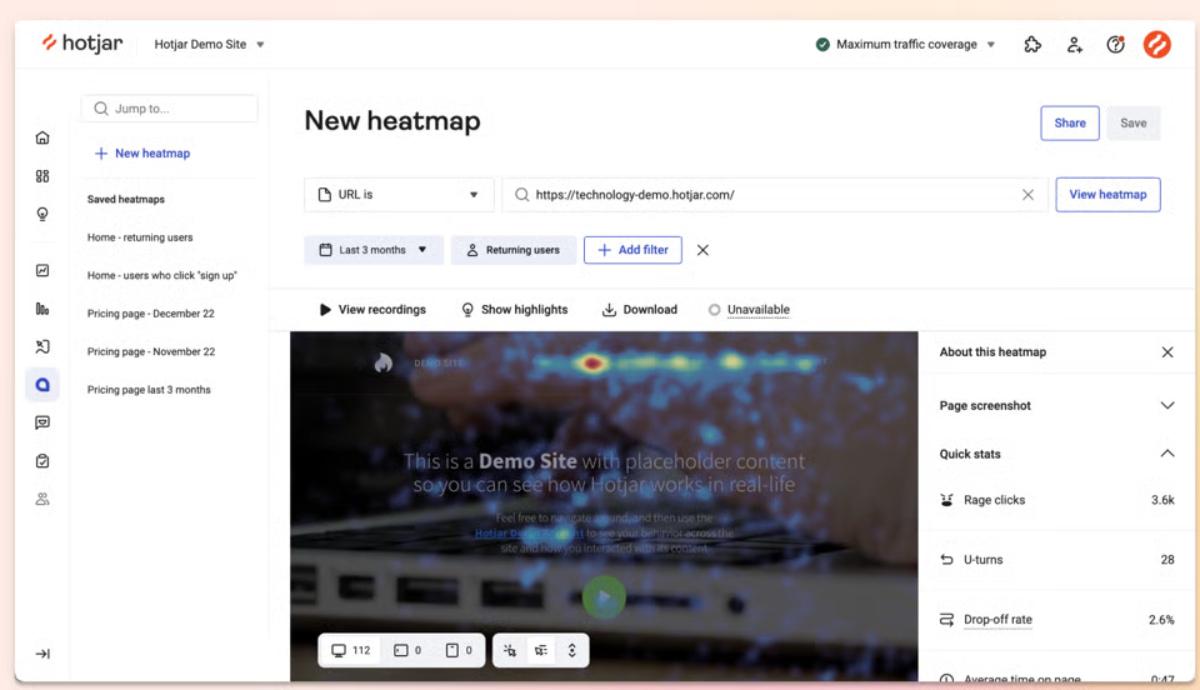The image size is (1200, 690).
Task: Open Maximum traffic coverage dropdown
Action: [906, 44]
